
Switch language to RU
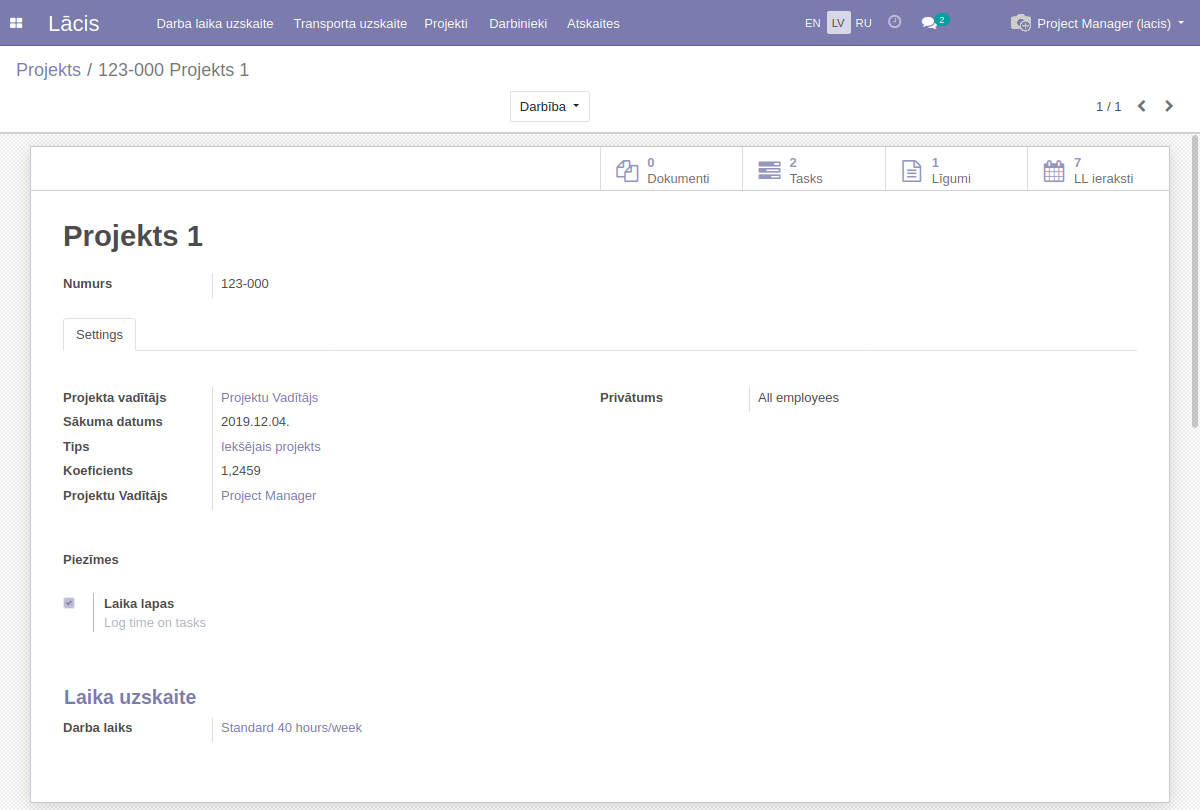[x=863, y=23]
